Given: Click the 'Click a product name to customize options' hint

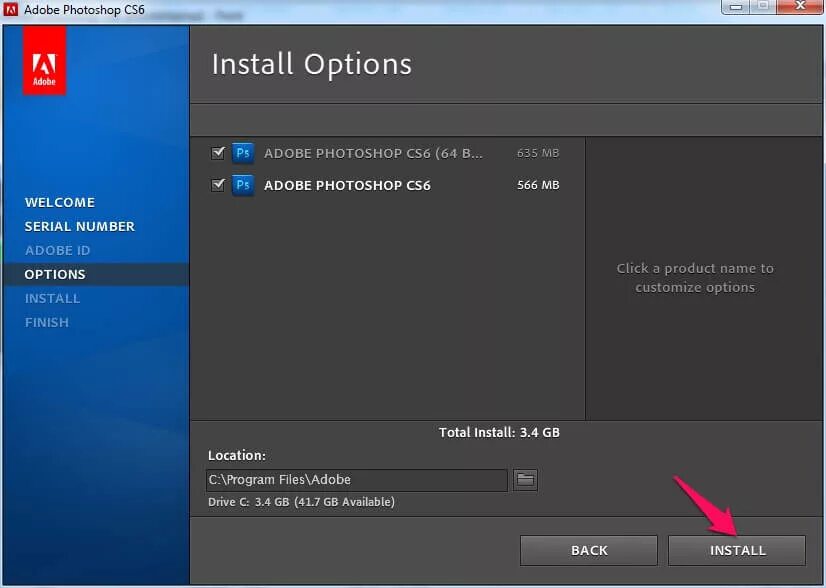Looking at the screenshot, I should (695, 278).
